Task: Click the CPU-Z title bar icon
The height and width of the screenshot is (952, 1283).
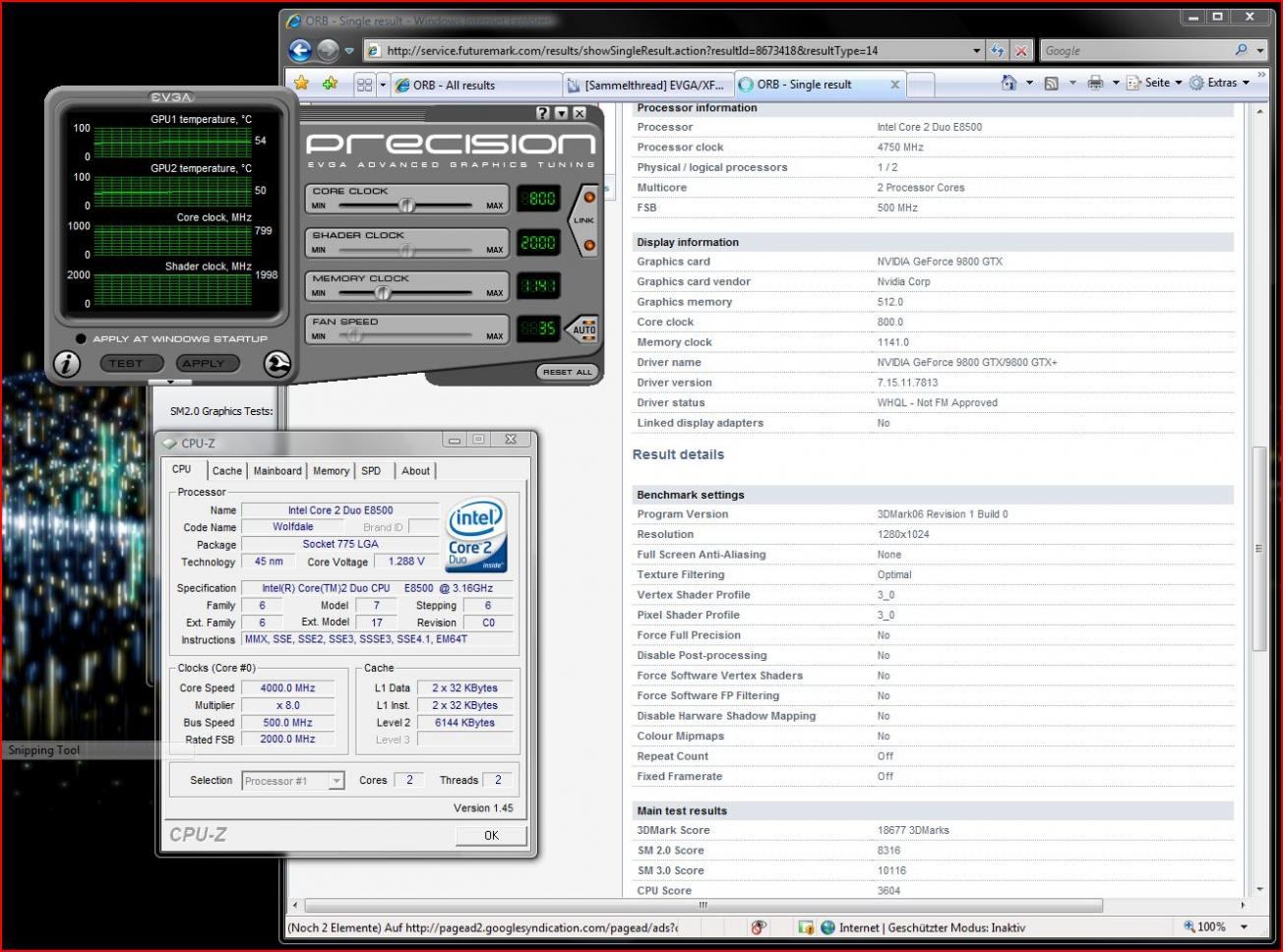Action: pyautogui.click(x=170, y=443)
